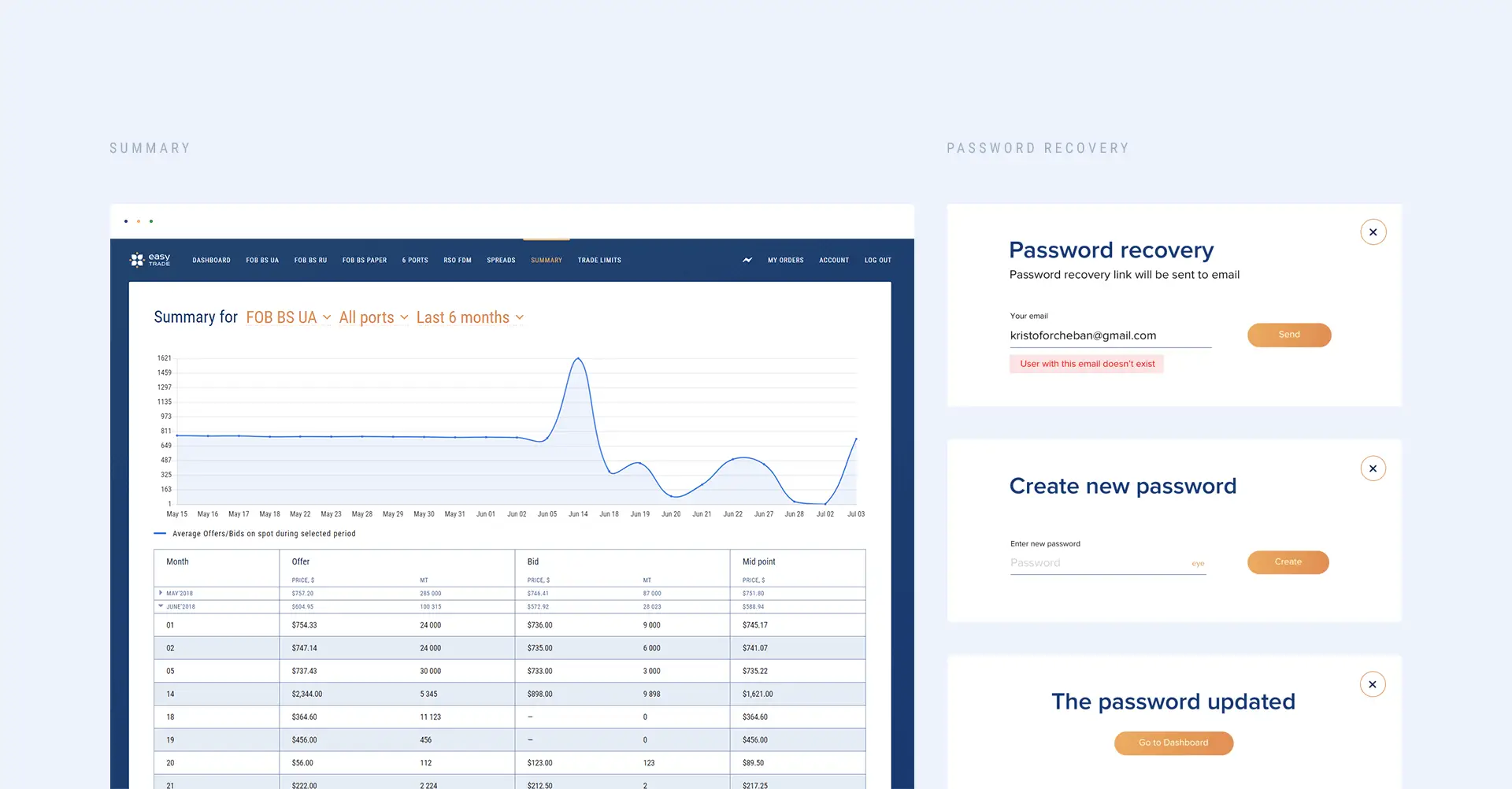Collapse the JUNE'2018 table row
1512x789 pixels.
[x=161, y=606]
